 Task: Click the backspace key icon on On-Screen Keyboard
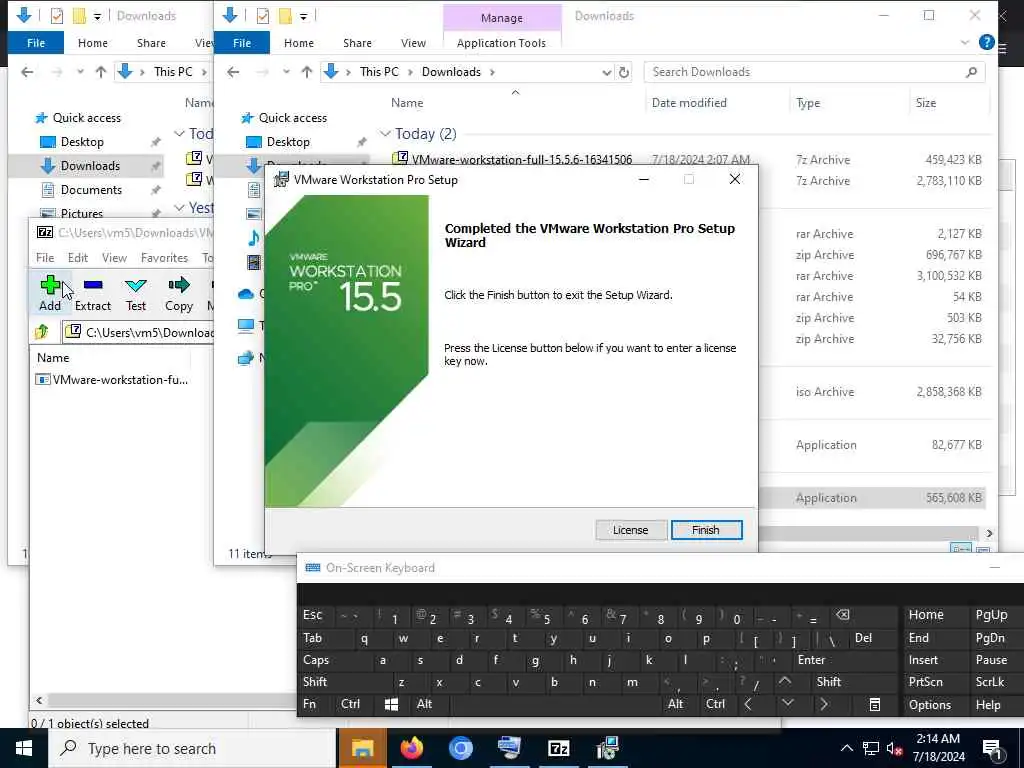[842, 615]
